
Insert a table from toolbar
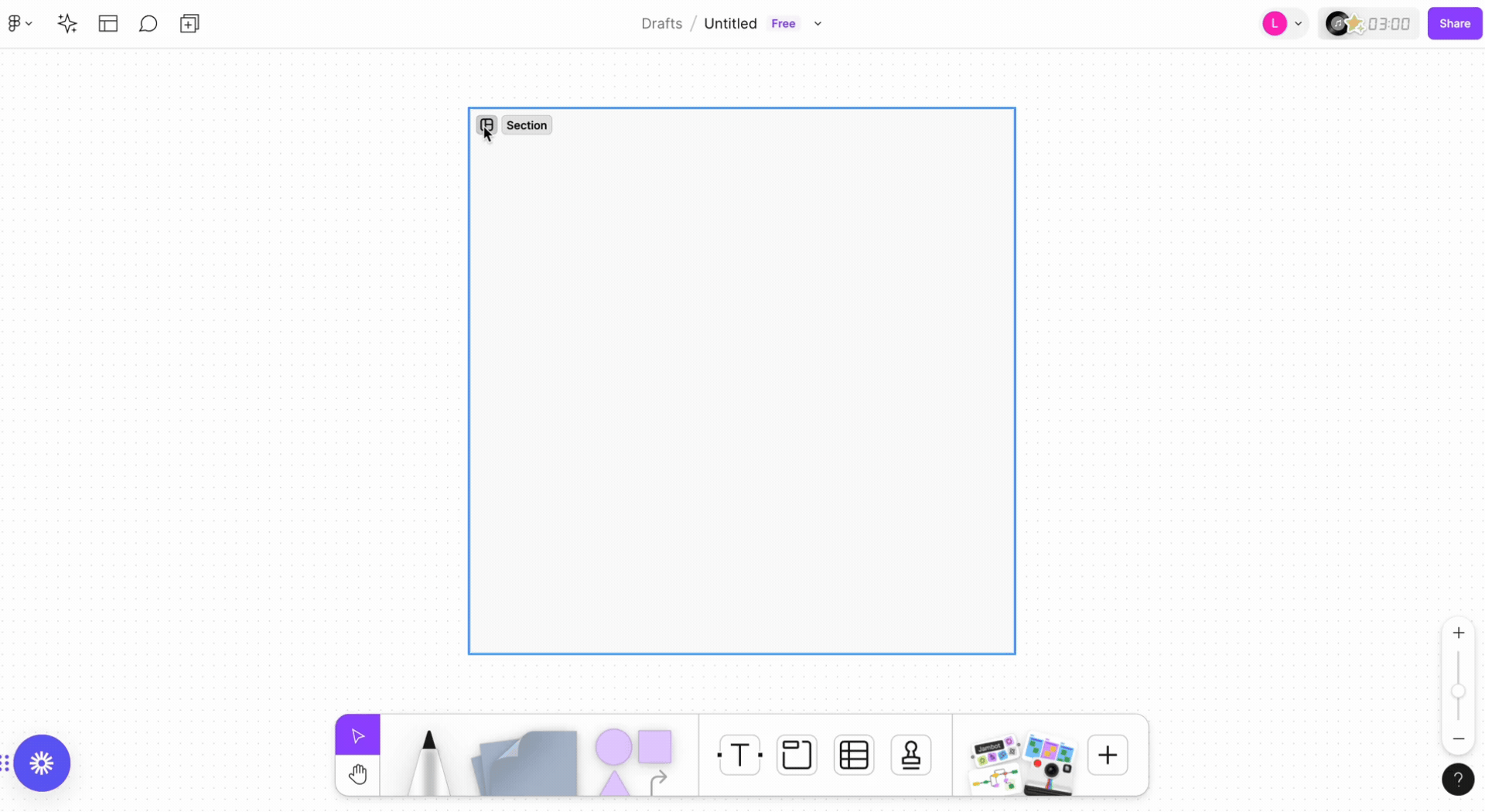[x=854, y=756]
